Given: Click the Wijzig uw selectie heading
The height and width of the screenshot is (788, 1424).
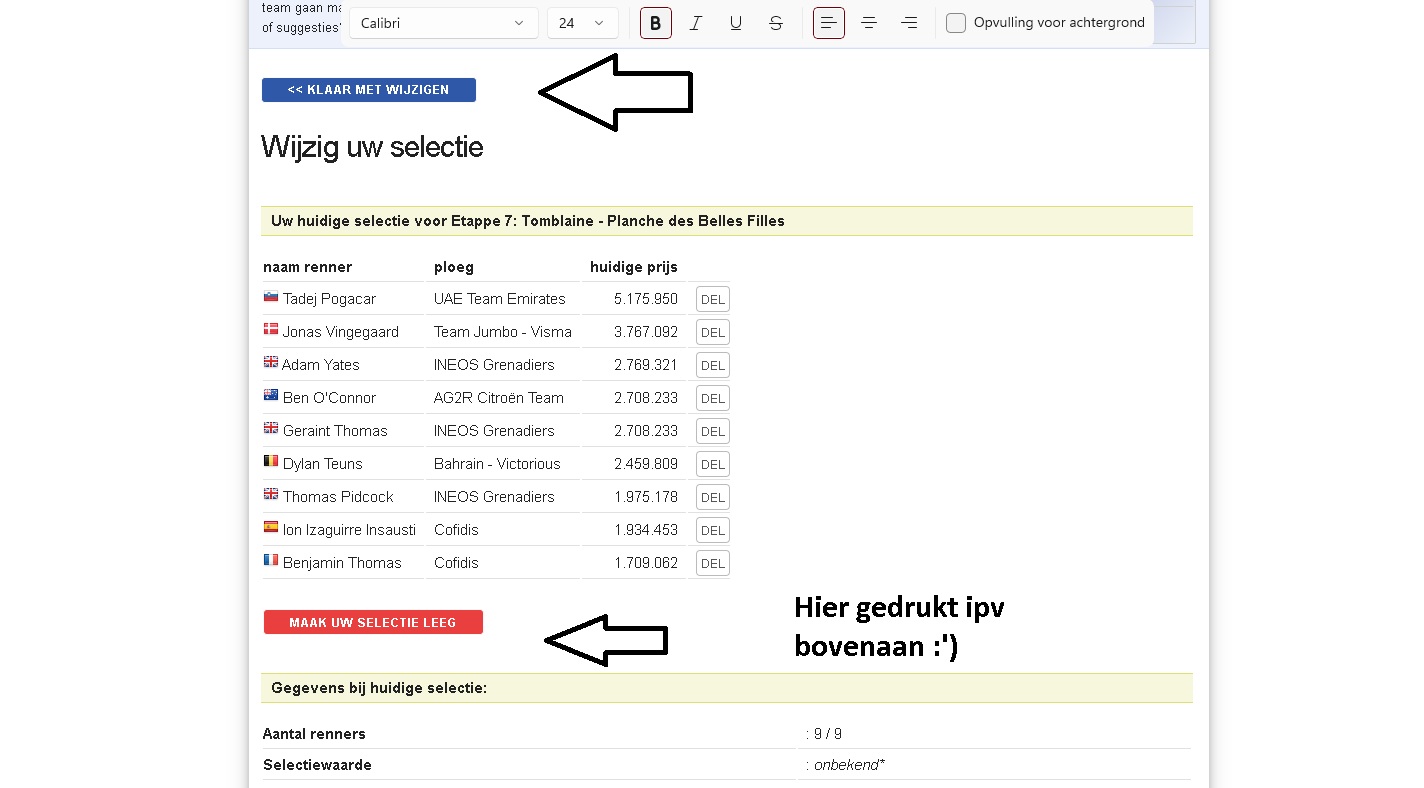Looking at the screenshot, I should 372,147.
